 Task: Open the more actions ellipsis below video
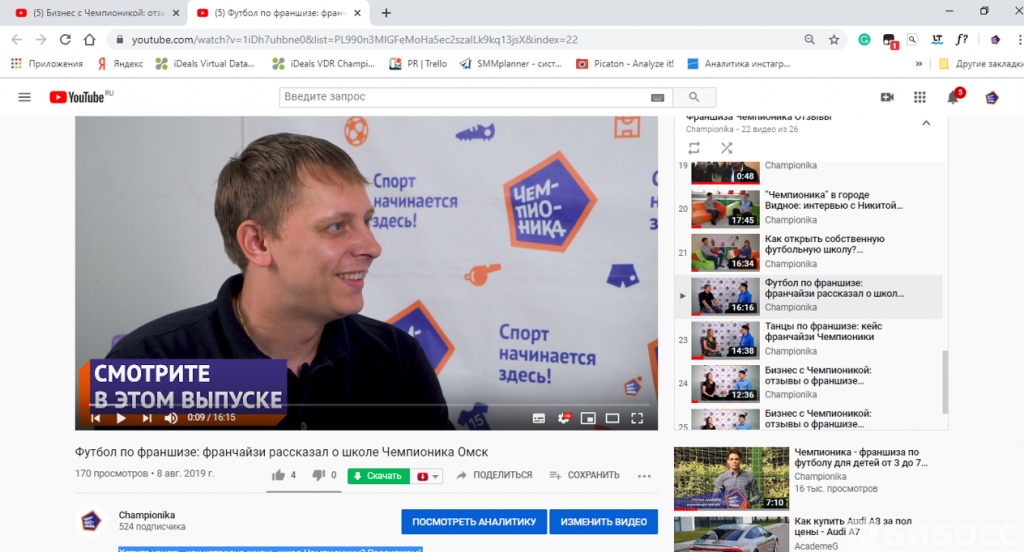click(644, 476)
